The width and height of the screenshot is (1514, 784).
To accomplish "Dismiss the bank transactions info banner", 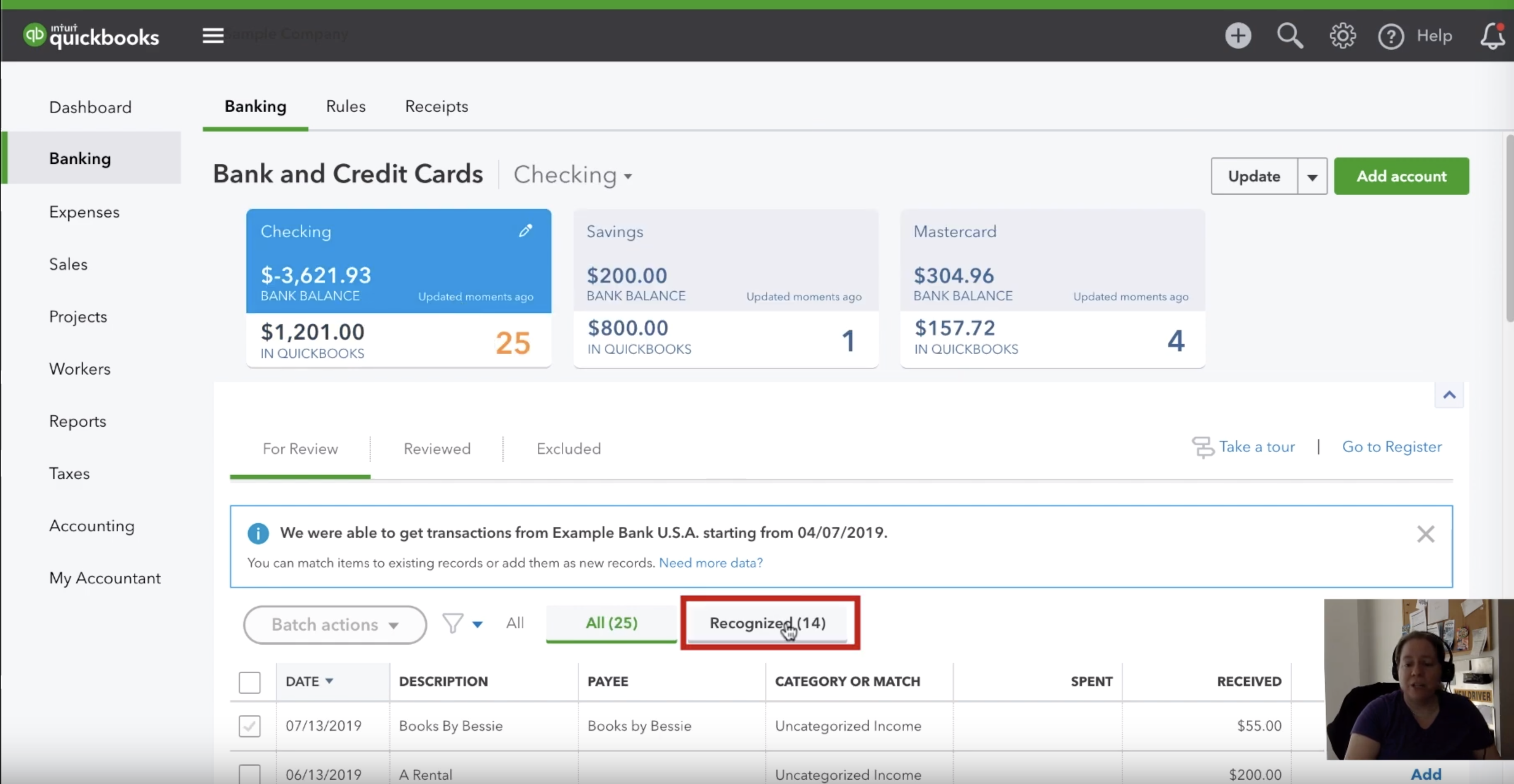I will click(x=1425, y=534).
